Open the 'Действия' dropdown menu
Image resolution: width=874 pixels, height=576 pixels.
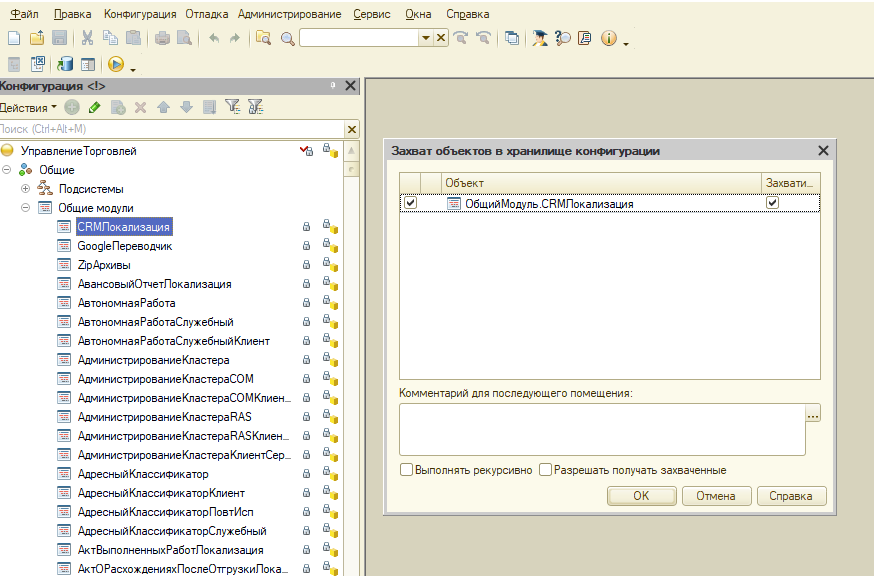[x=29, y=107]
